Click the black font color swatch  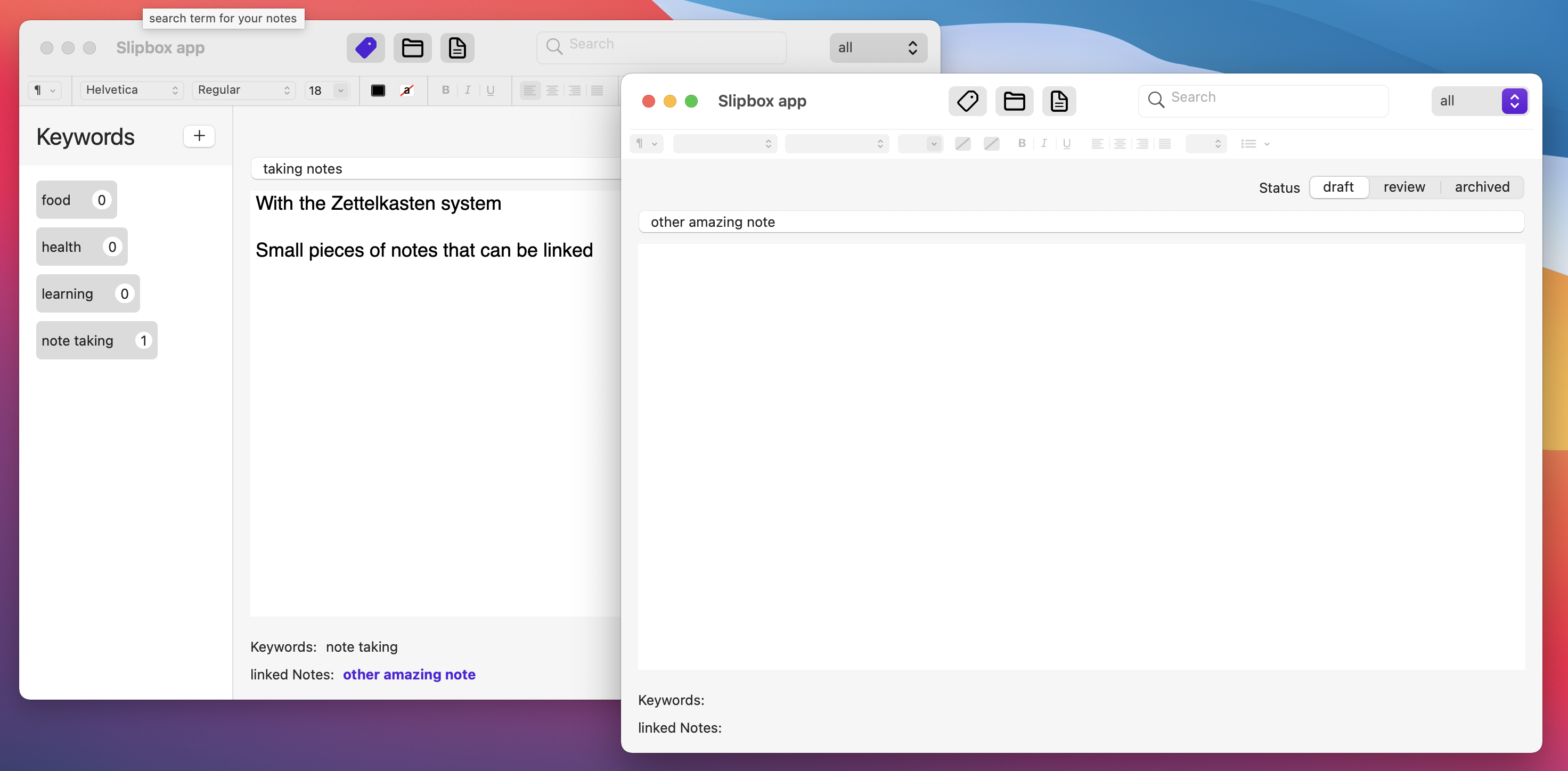coord(378,90)
